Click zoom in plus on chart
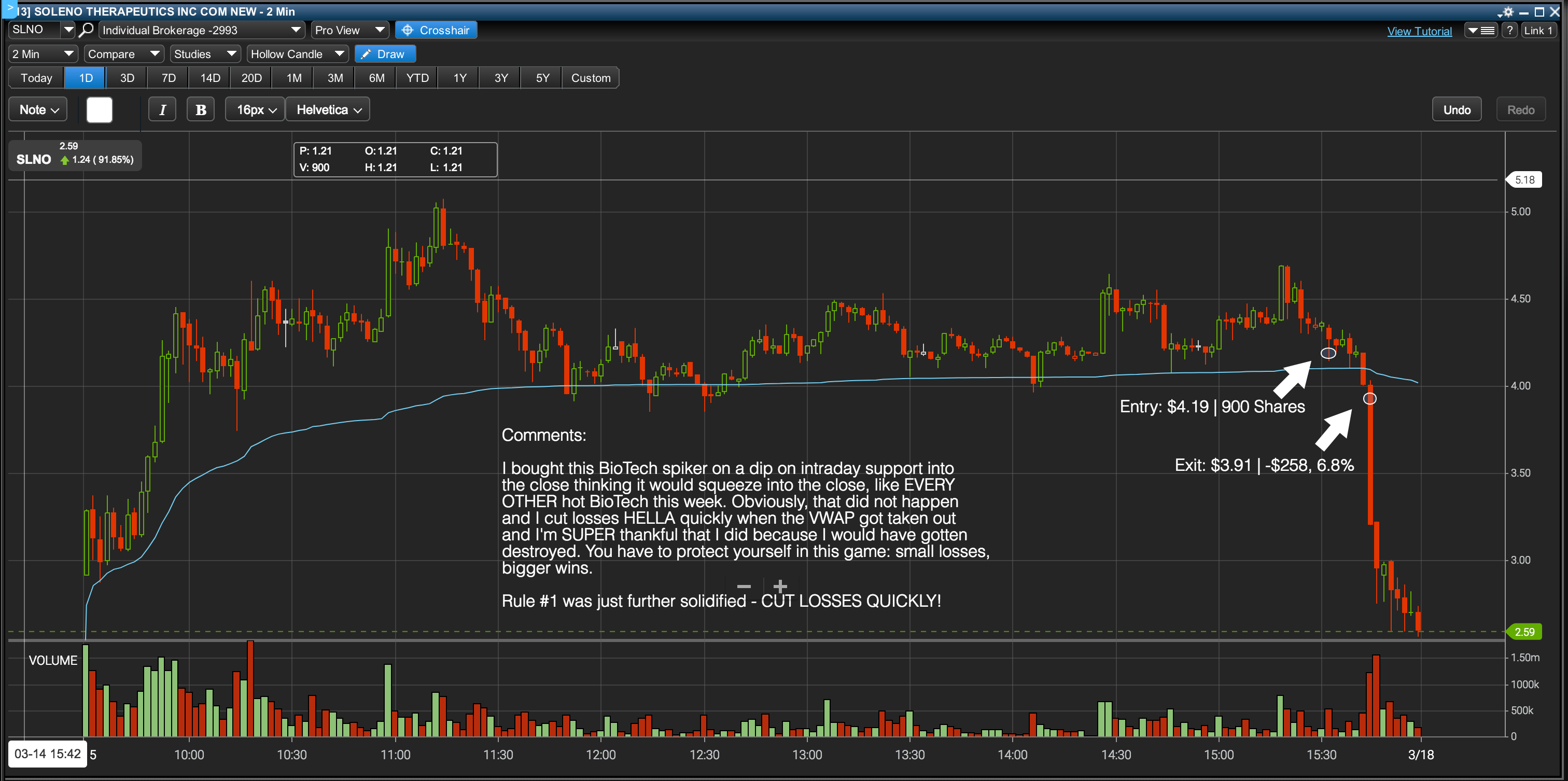The height and width of the screenshot is (781, 1568). 780,586
